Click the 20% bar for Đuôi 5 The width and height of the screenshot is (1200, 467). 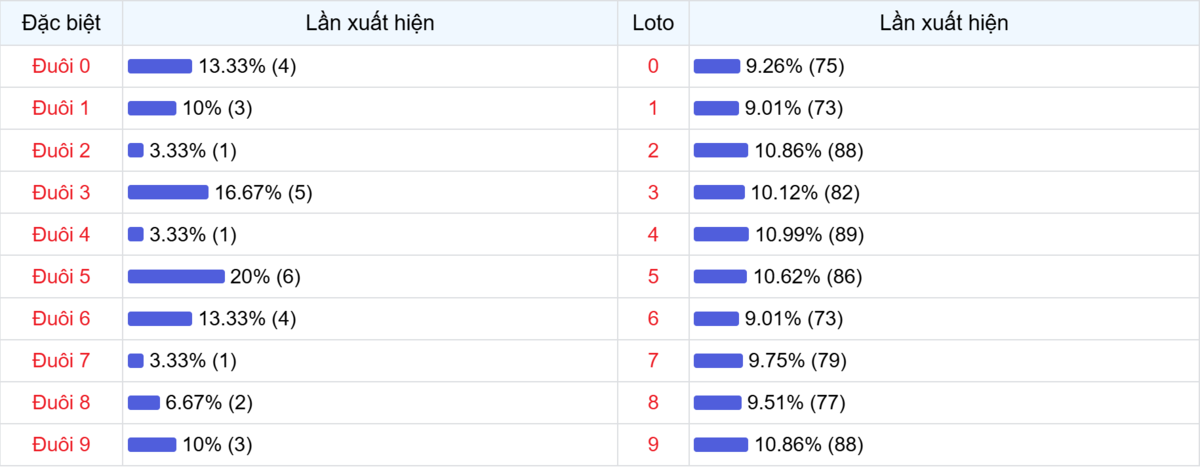click(x=176, y=277)
